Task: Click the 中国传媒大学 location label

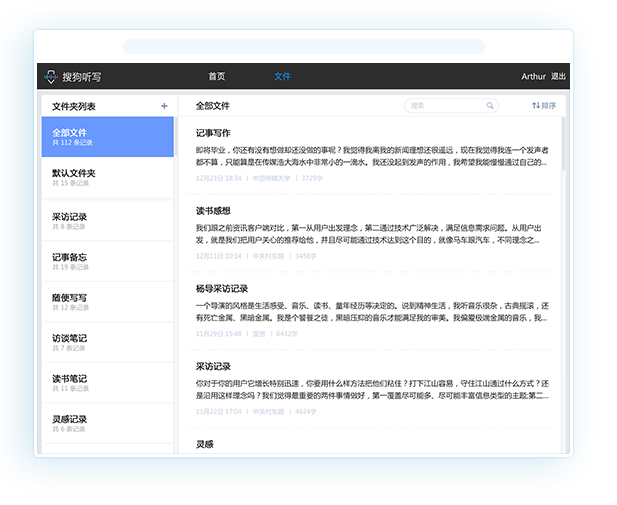Action: (x=271, y=178)
